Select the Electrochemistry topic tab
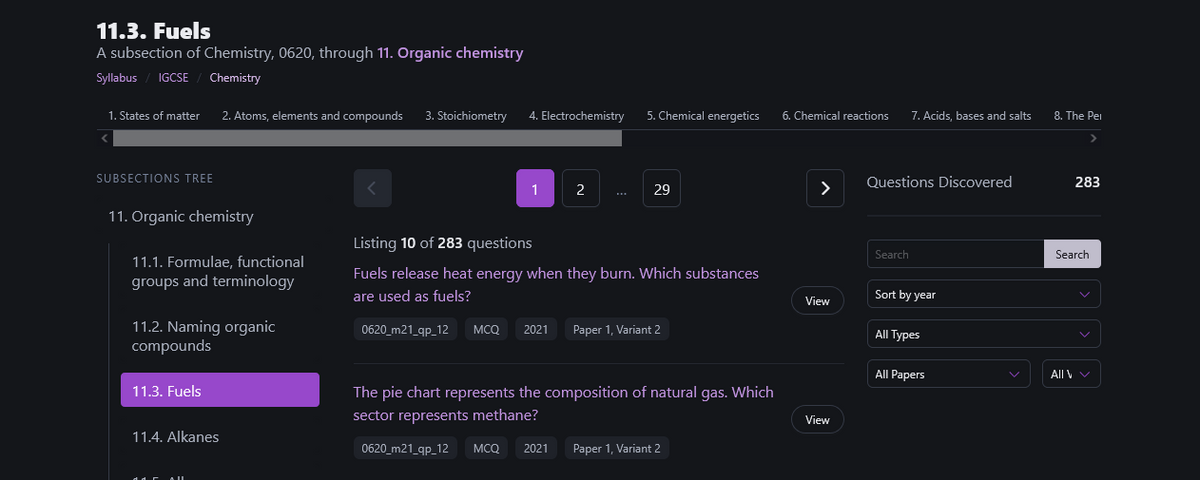This screenshot has height=480, width=1200. pos(576,116)
